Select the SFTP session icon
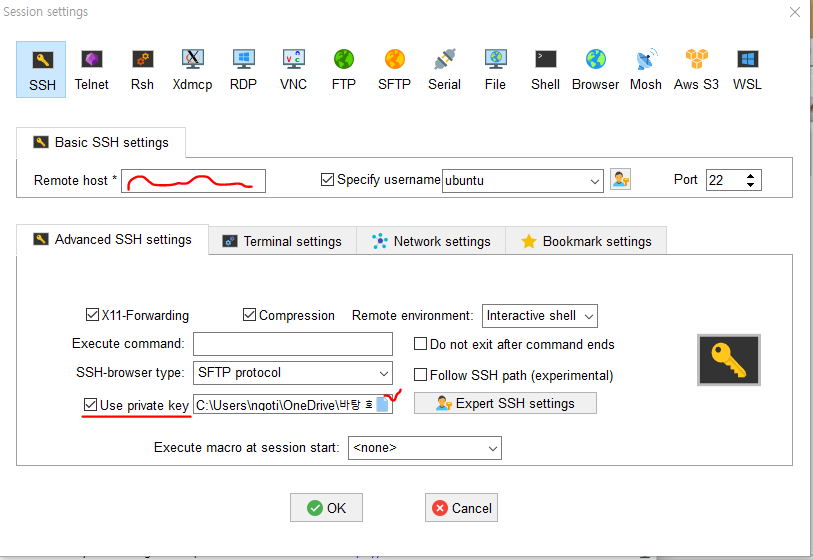The width and height of the screenshot is (813, 560). point(394,69)
